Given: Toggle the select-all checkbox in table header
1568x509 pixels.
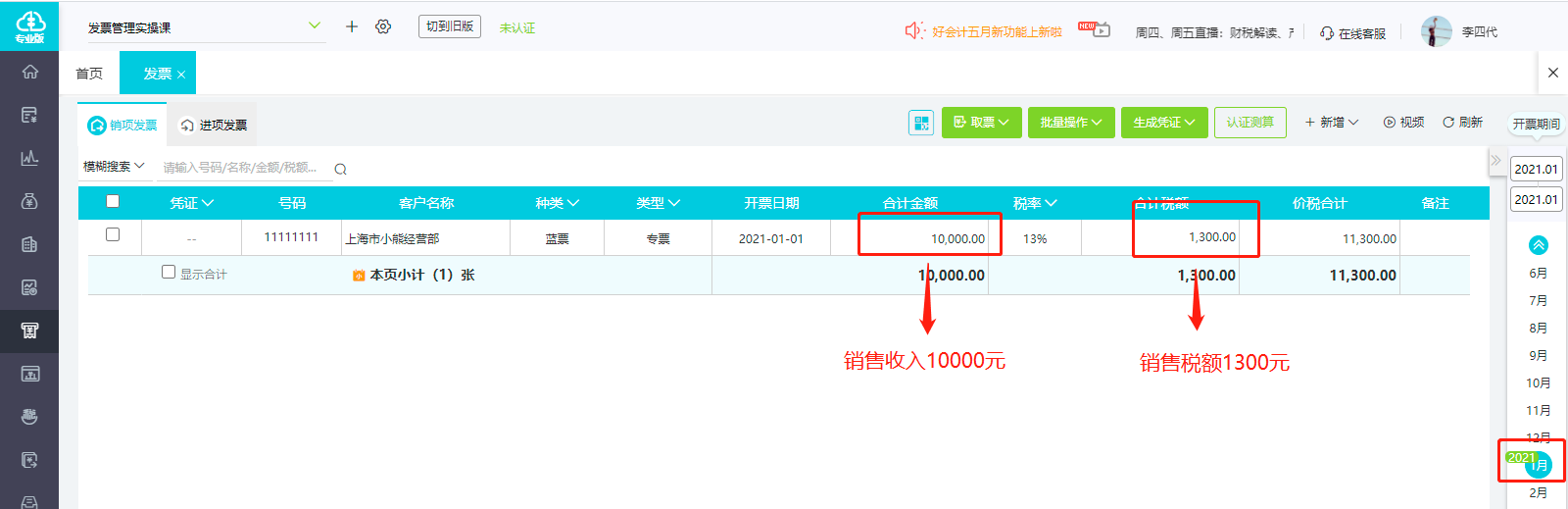Looking at the screenshot, I should point(113,201).
